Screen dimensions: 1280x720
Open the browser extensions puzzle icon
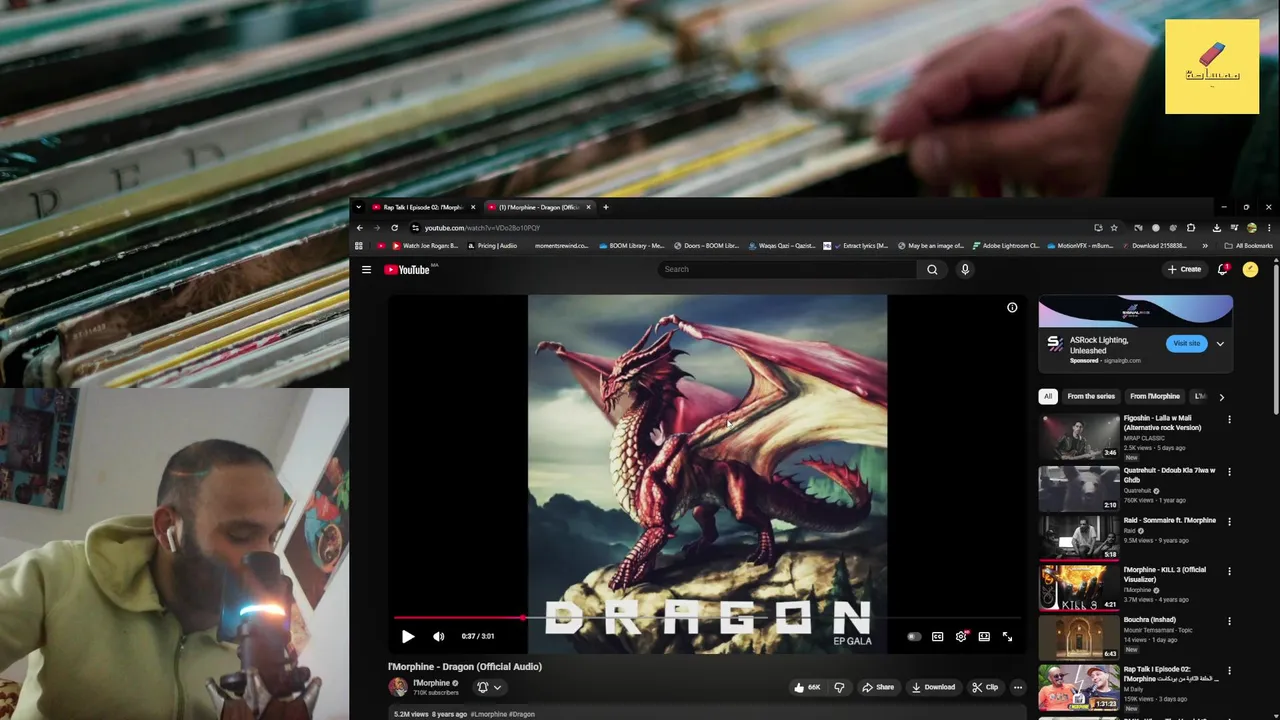click(x=1191, y=228)
